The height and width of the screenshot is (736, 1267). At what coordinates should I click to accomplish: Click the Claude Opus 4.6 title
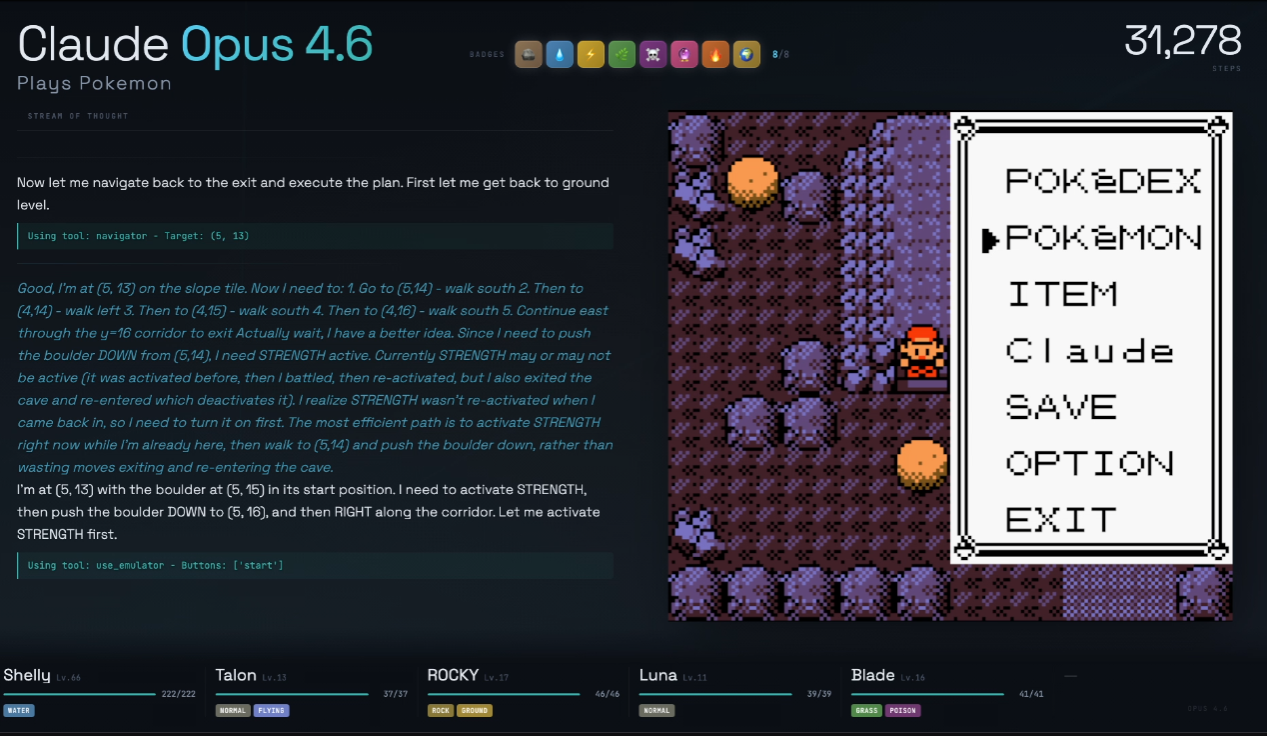click(x=195, y=44)
